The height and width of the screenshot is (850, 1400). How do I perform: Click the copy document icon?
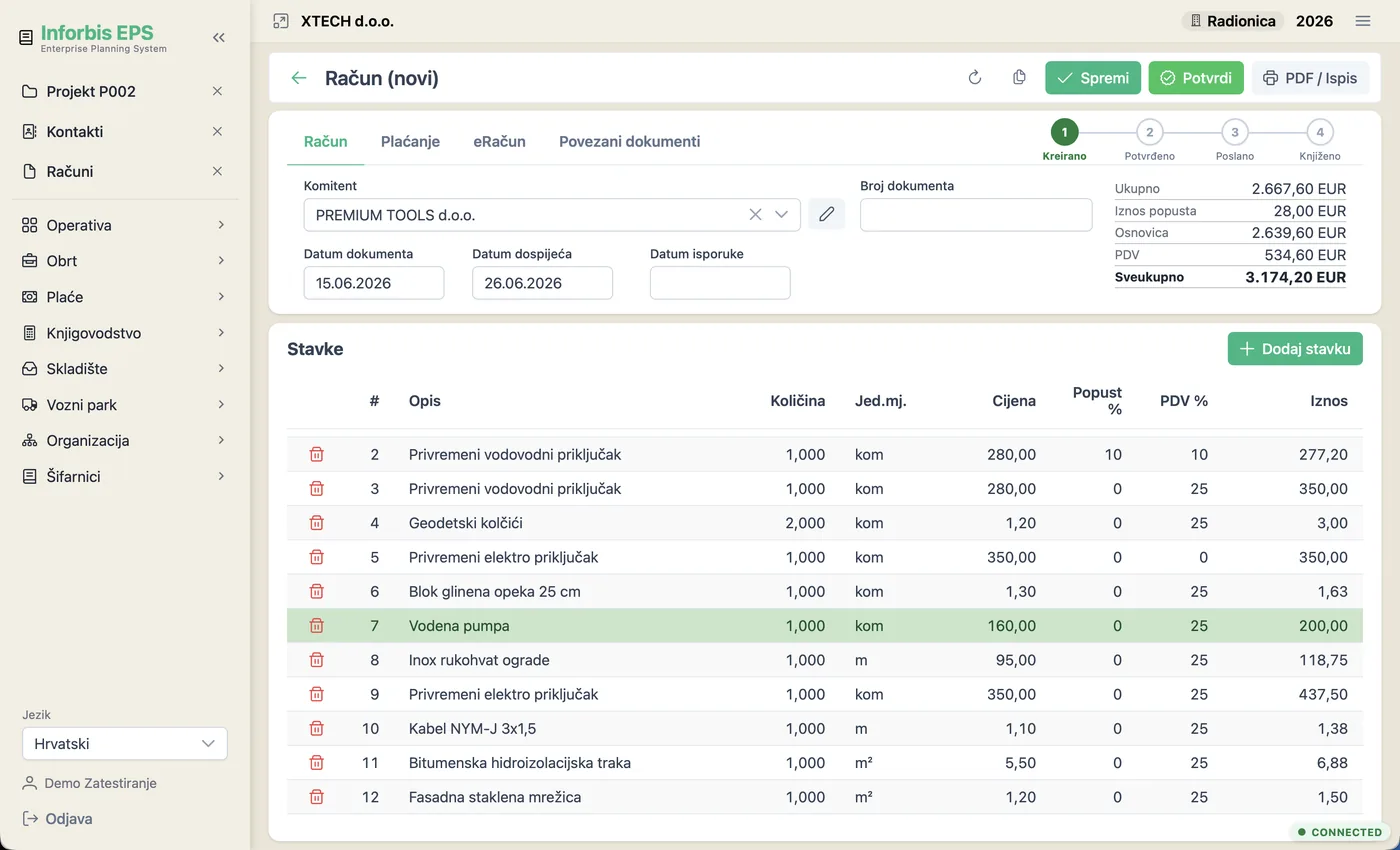tap(1019, 78)
